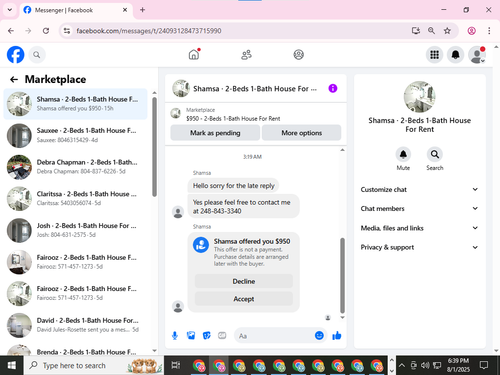Open the network icon in system tray
The image size is (500, 375).
(x=437, y=365)
